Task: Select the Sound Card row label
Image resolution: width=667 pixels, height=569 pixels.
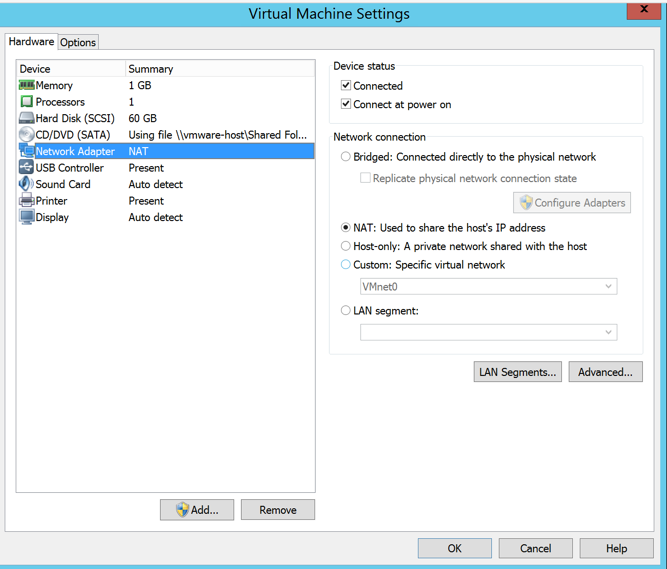Action: click(63, 184)
